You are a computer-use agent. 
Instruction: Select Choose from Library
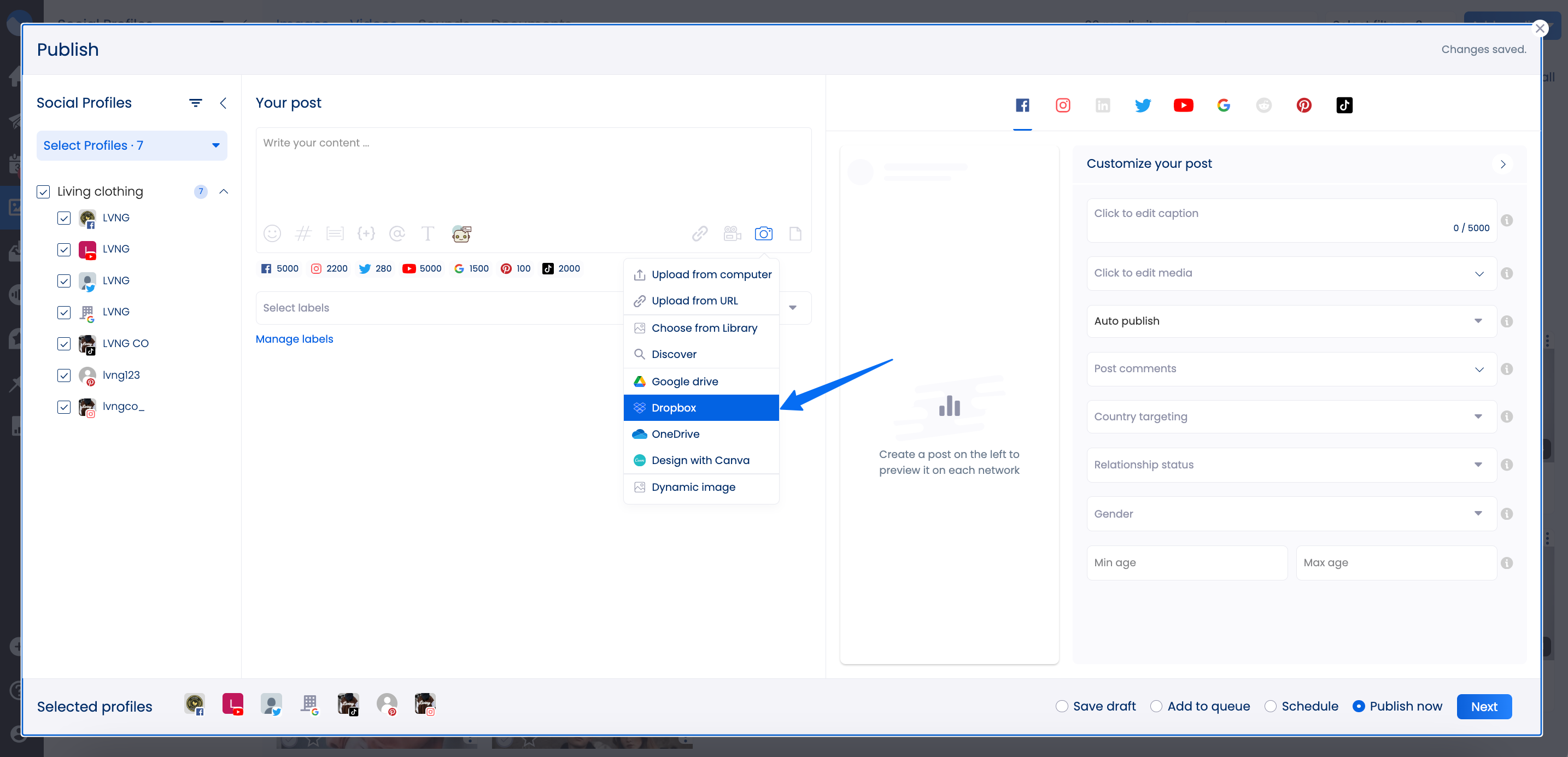tap(701, 328)
